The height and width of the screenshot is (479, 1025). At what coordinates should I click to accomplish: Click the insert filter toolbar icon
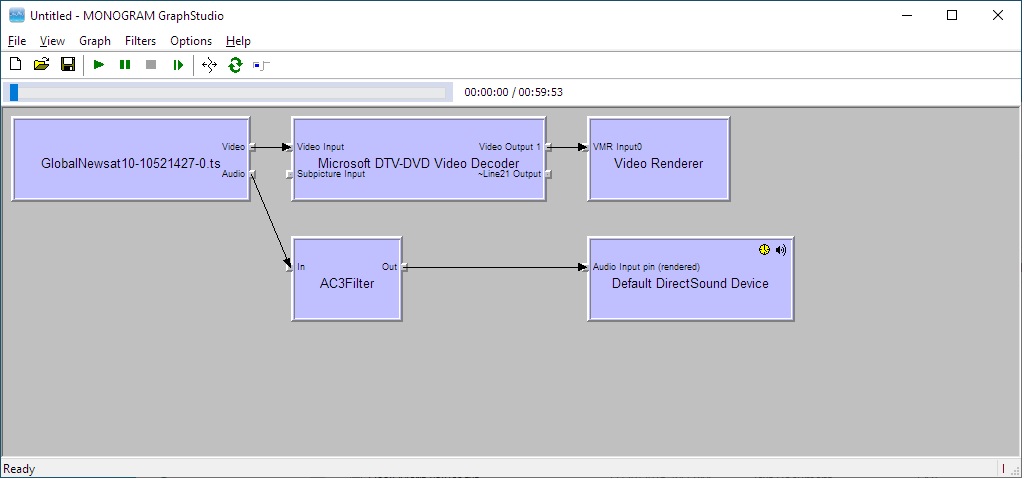(261, 65)
